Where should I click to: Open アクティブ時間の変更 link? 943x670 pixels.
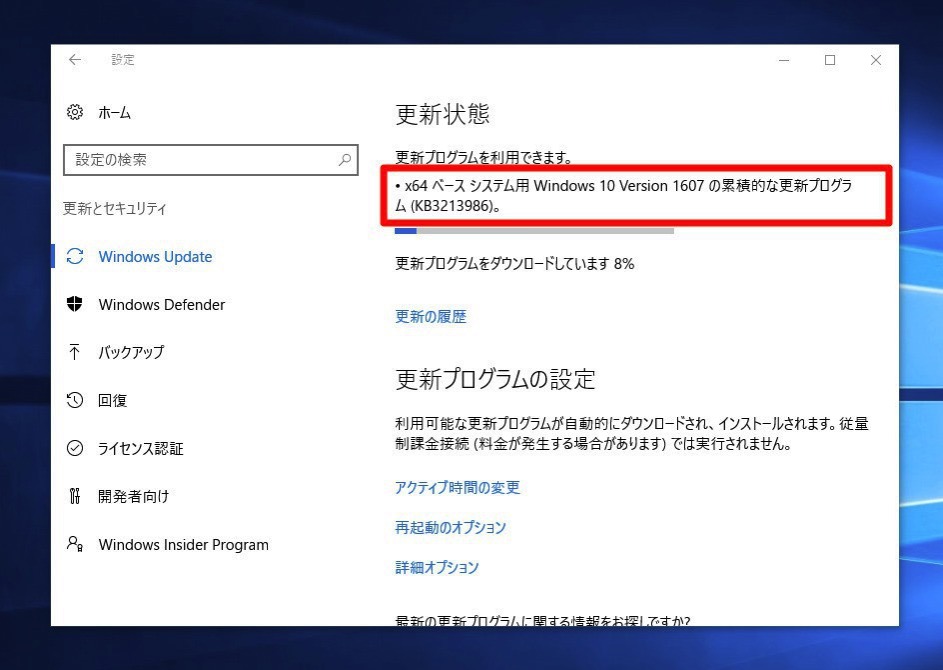457,487
